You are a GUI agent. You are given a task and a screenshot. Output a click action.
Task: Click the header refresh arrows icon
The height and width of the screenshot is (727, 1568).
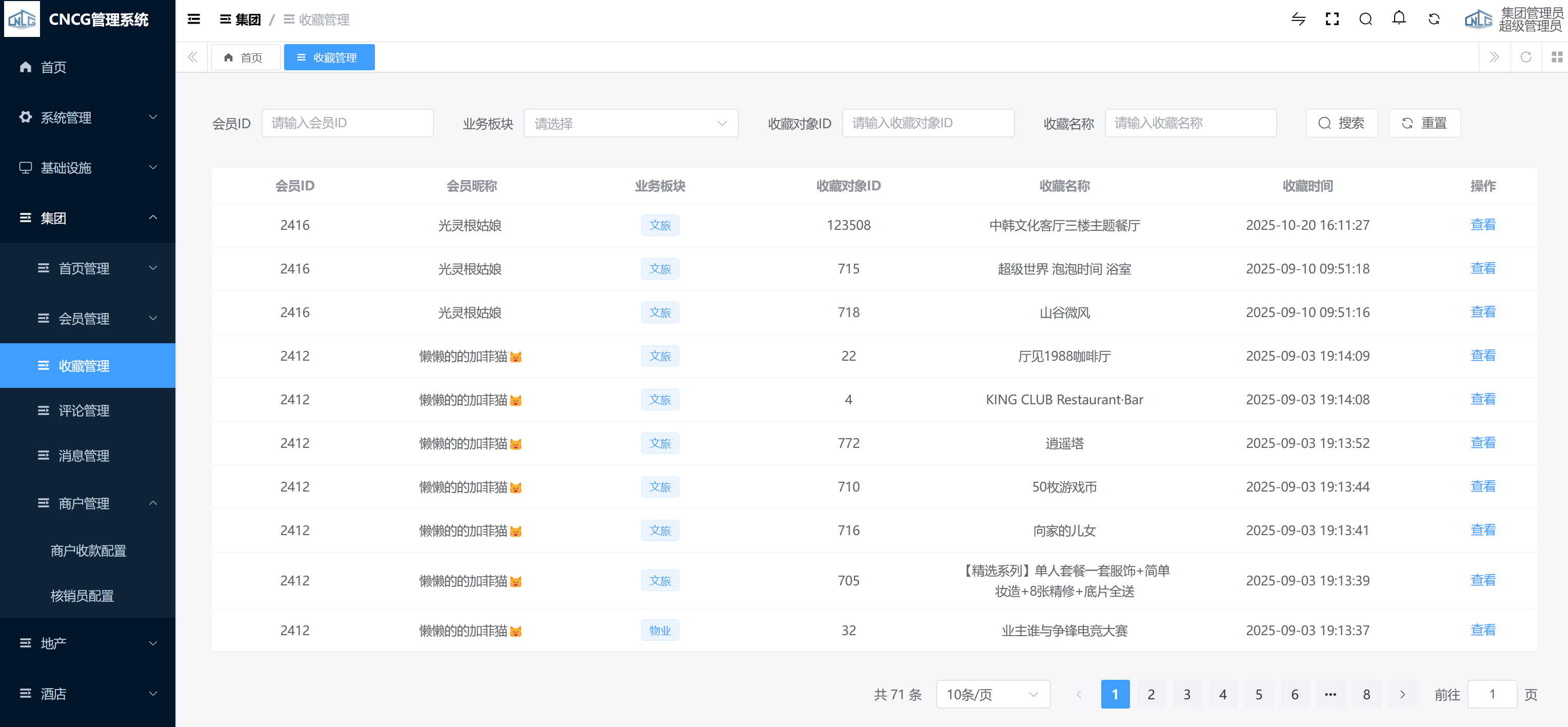[1434, 19]
